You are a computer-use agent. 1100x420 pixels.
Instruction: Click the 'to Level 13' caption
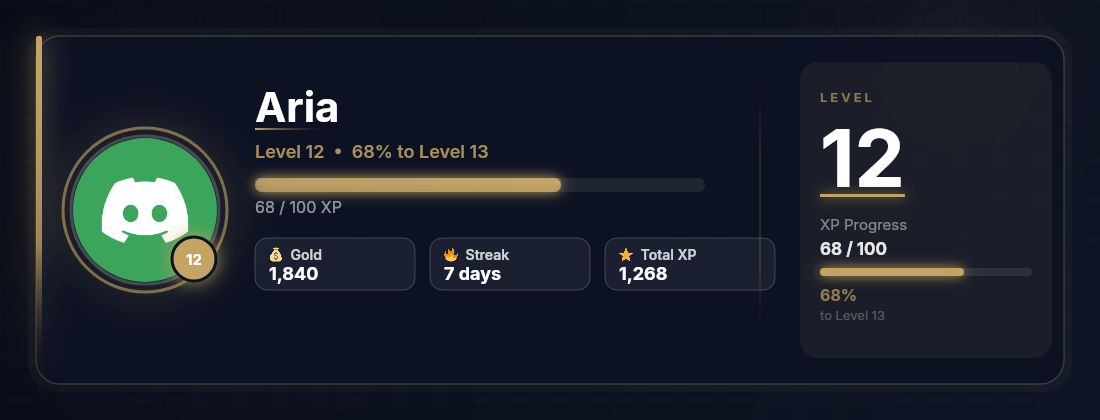852,316
